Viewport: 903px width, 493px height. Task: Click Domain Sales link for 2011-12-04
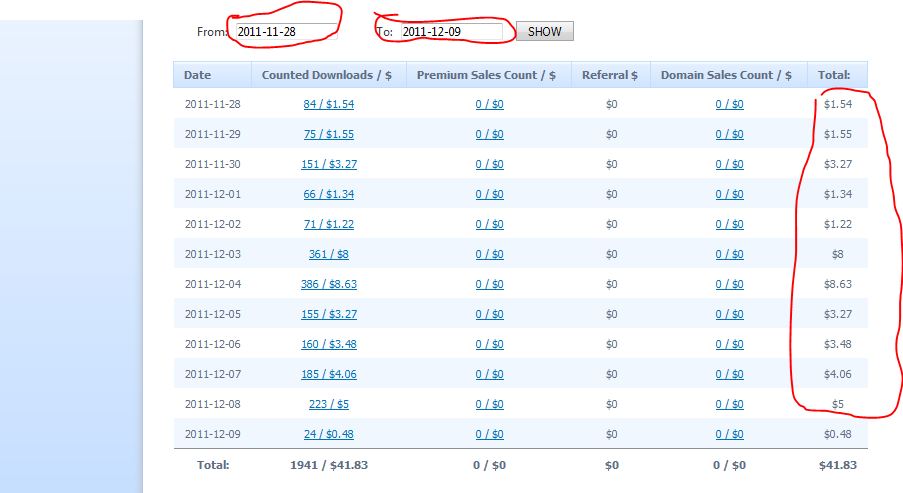click(729, 284)
